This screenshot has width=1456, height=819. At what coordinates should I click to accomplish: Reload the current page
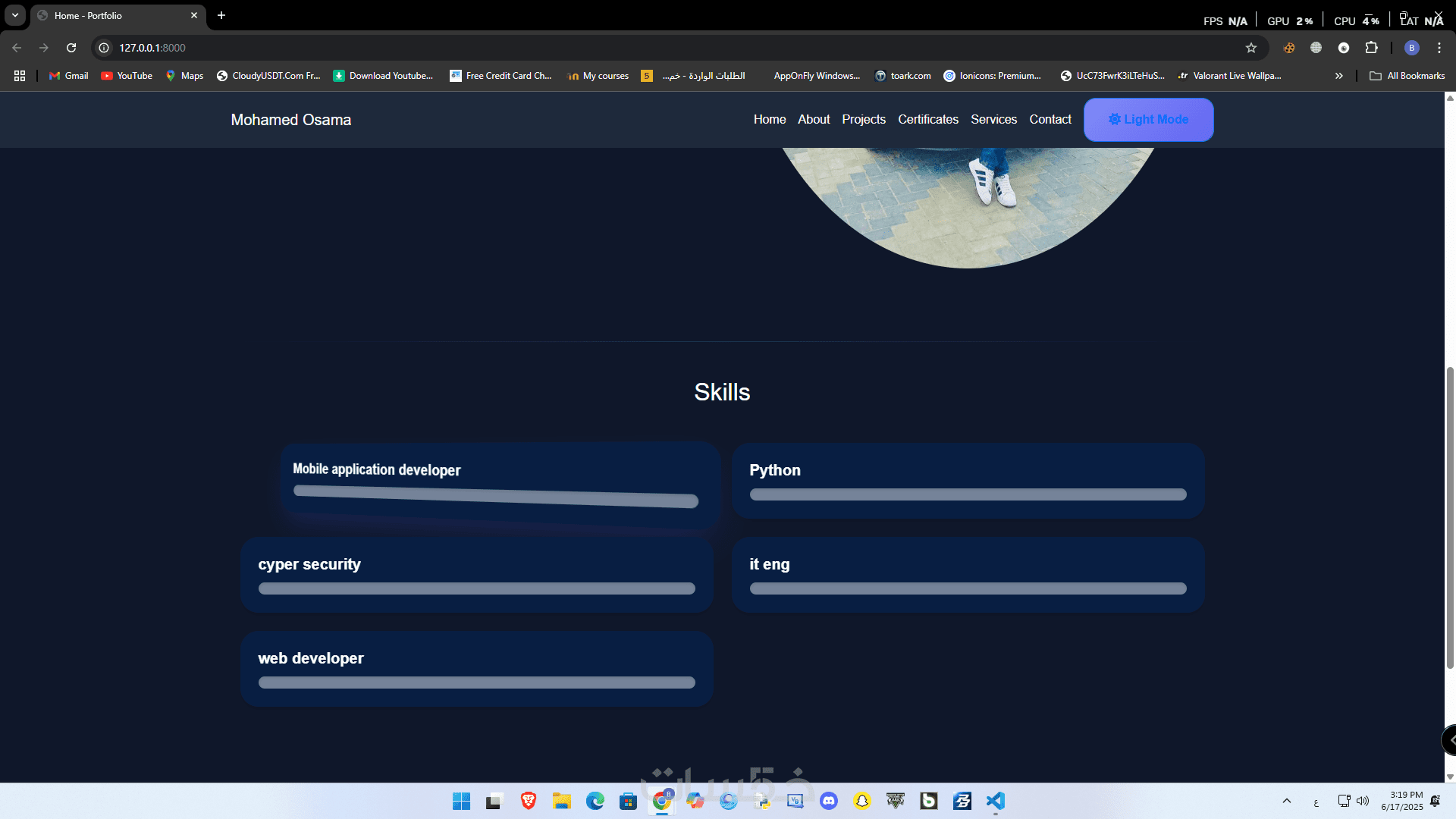click(x=71, y=48)
